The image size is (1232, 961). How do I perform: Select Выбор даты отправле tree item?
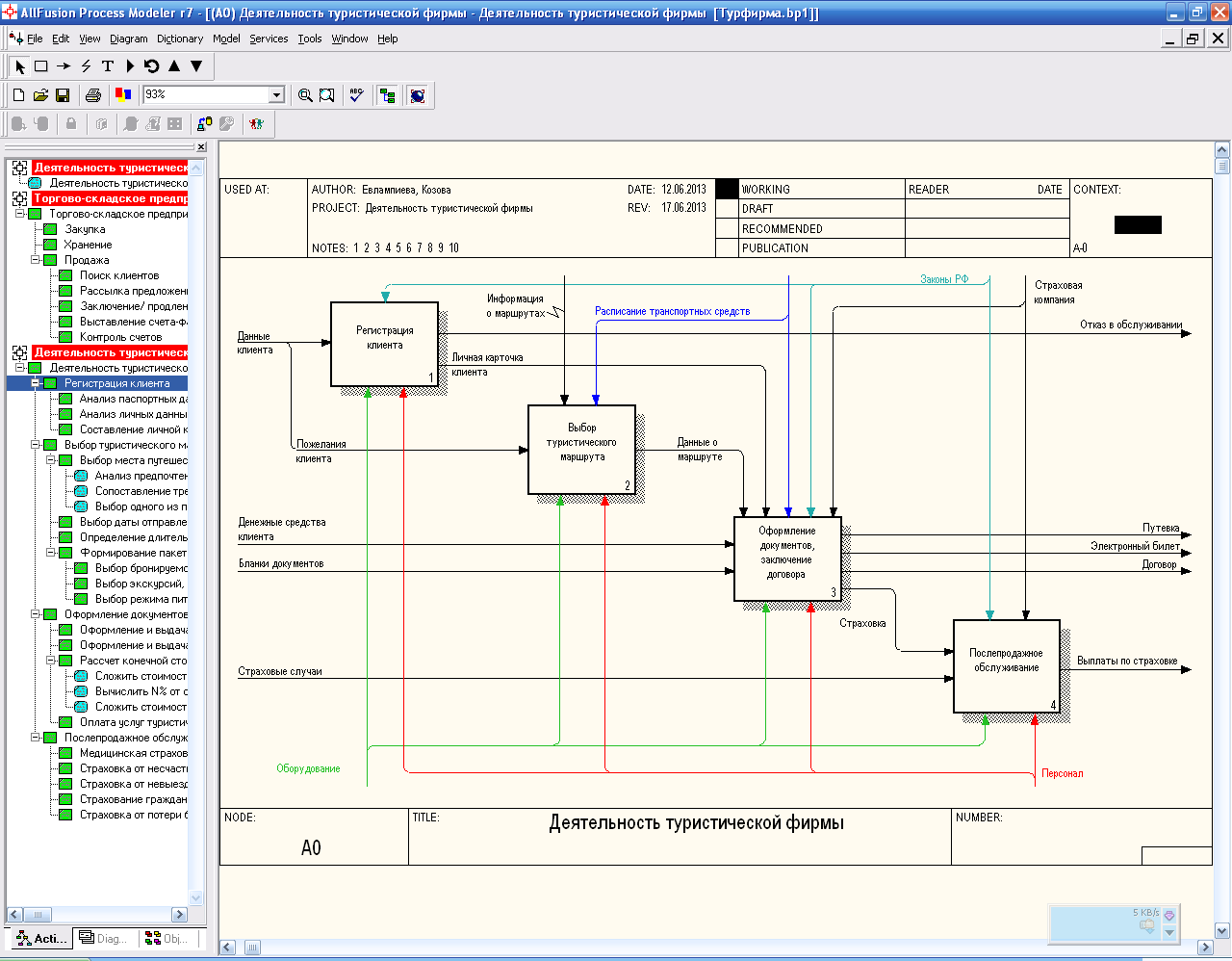click(x=134, y=522)
